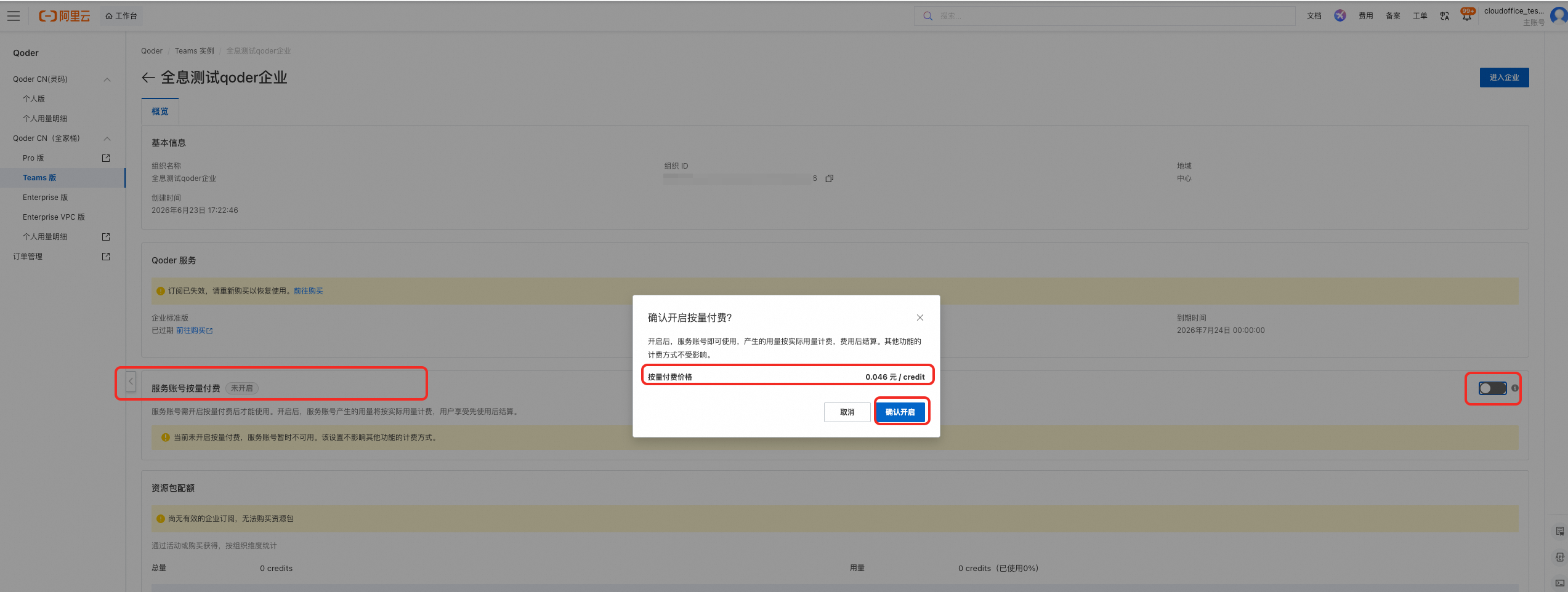Click the info icon beside the pay-as-you-go switch
This screenshot has height=592, width=1568.
1514,388
